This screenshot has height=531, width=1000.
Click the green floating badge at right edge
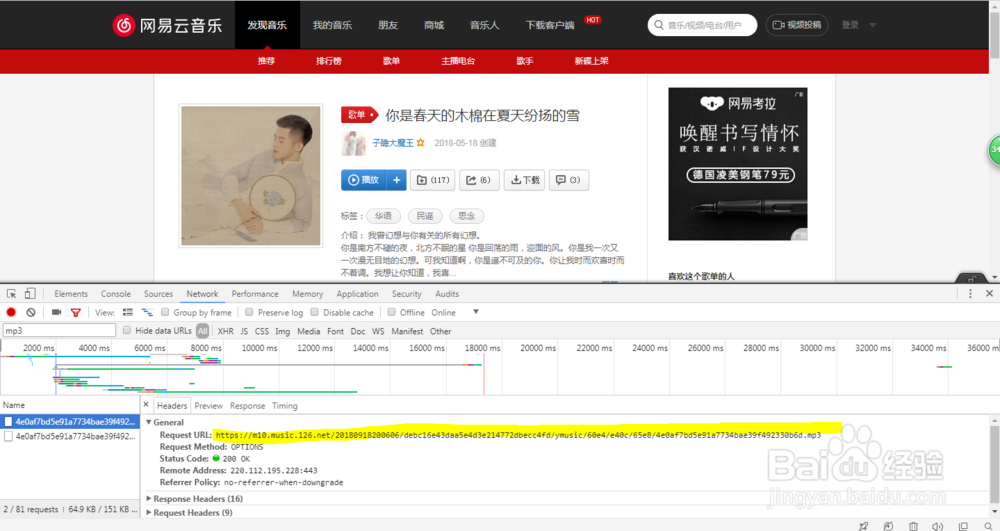994,150
